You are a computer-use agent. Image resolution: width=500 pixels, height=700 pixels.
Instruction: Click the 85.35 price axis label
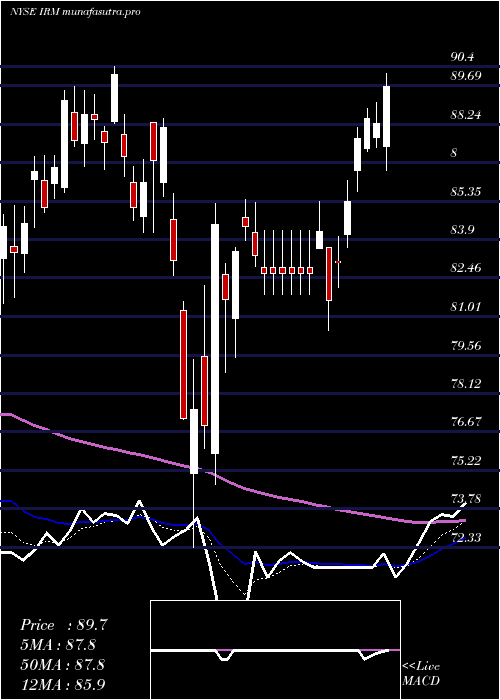pos(466,192)
